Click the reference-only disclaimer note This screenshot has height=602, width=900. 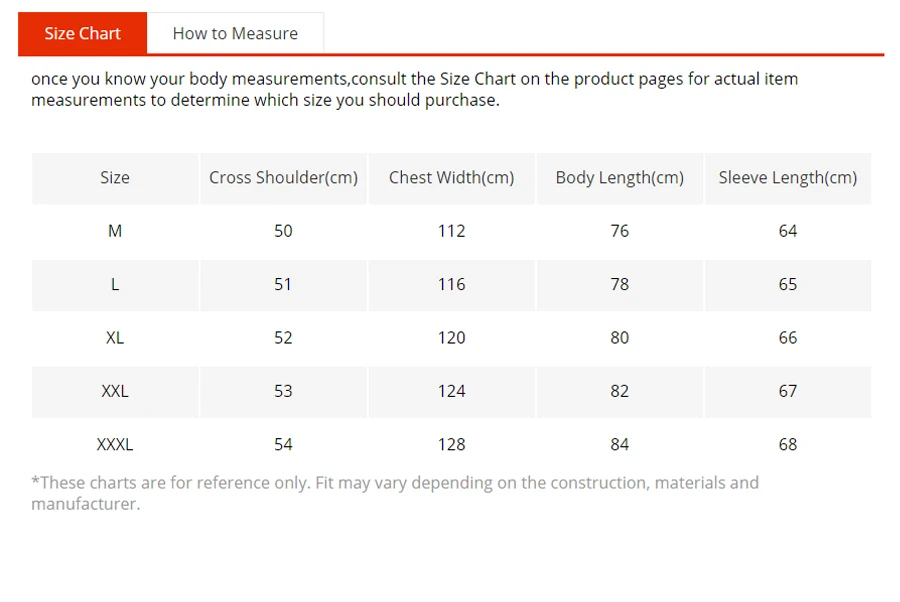(x=395, y=493)
